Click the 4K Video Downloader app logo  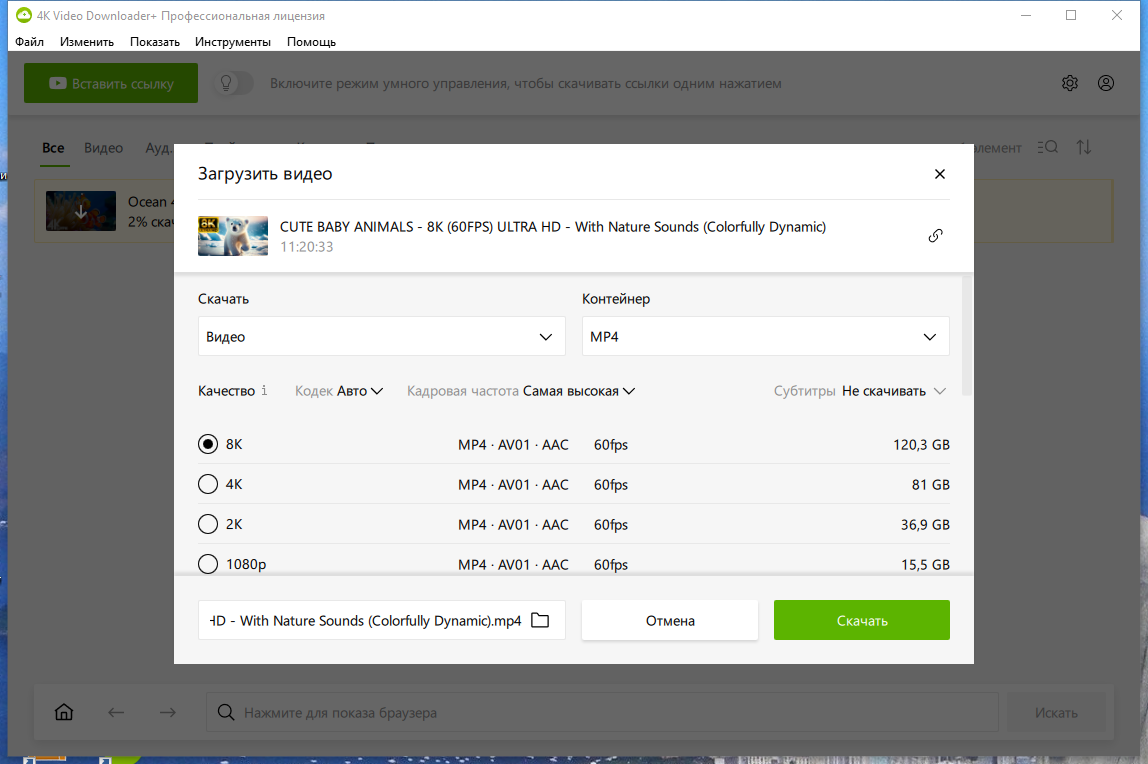[23, 15]
